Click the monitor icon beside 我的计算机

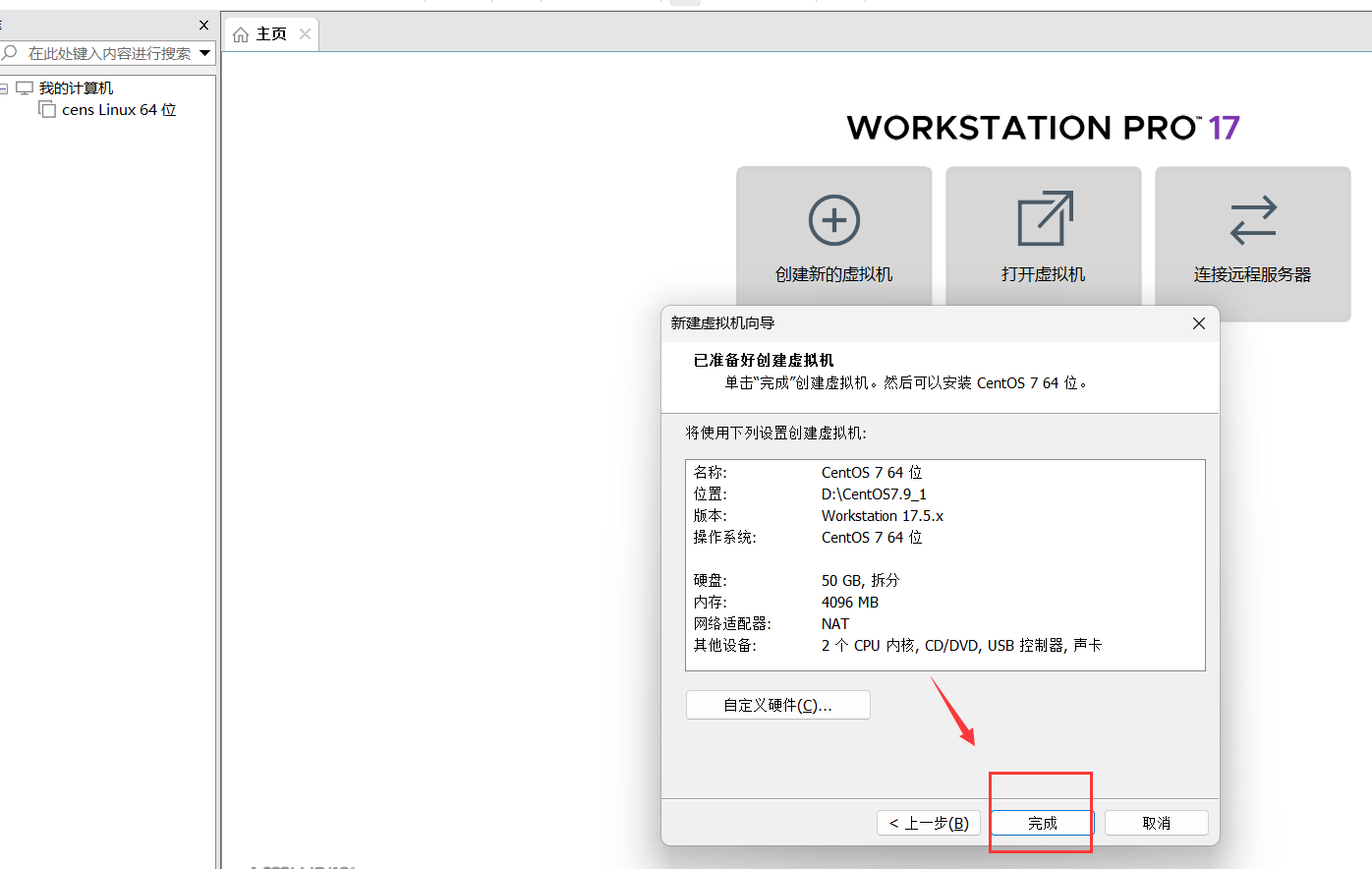click(x=24, y=87)
